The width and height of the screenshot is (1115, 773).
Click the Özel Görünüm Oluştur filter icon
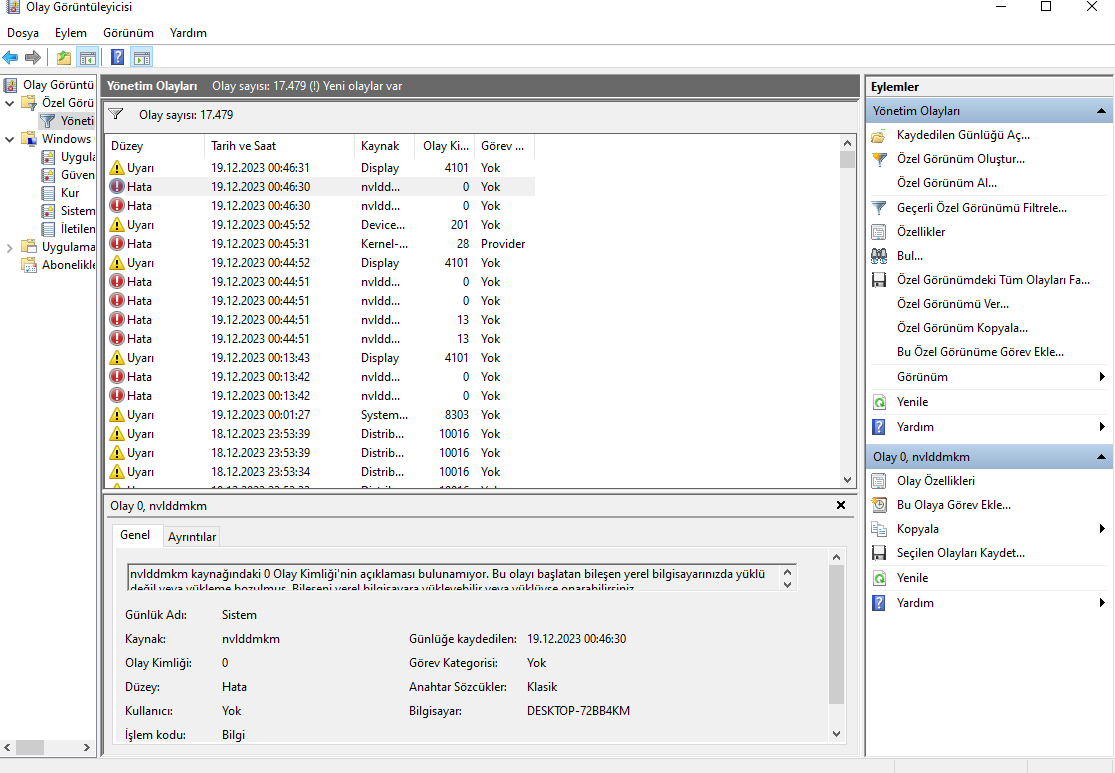[x=879, y=159]
